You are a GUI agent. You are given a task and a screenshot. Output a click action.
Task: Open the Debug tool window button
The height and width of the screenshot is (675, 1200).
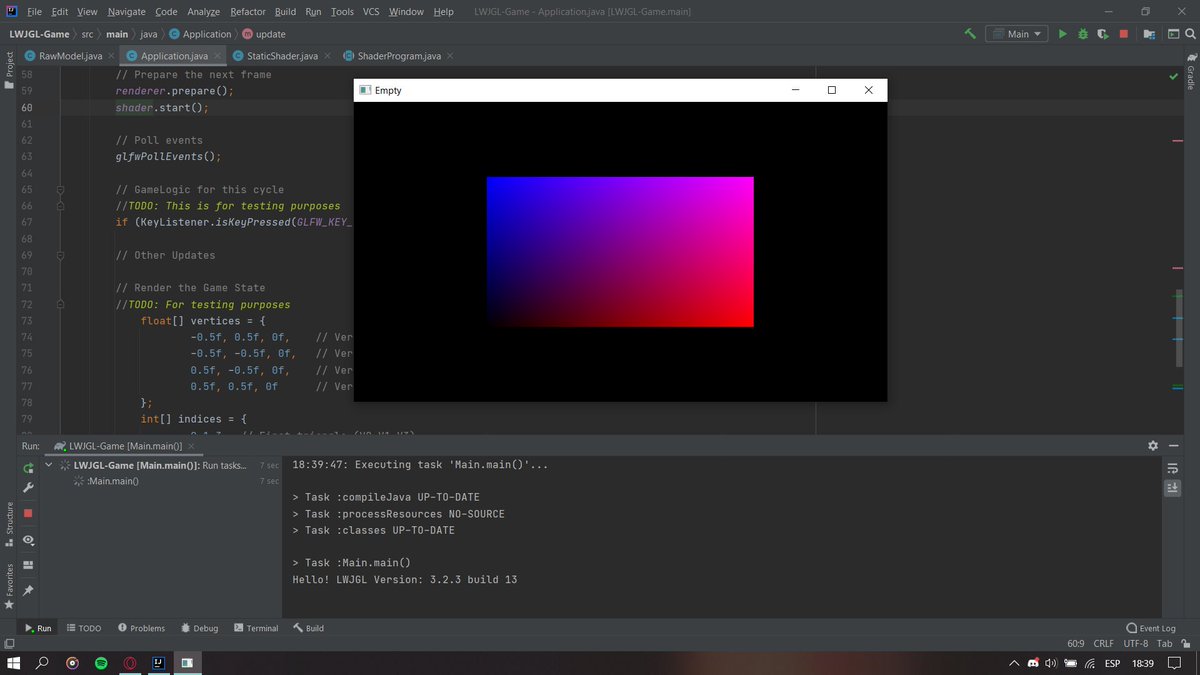(199, 628)
